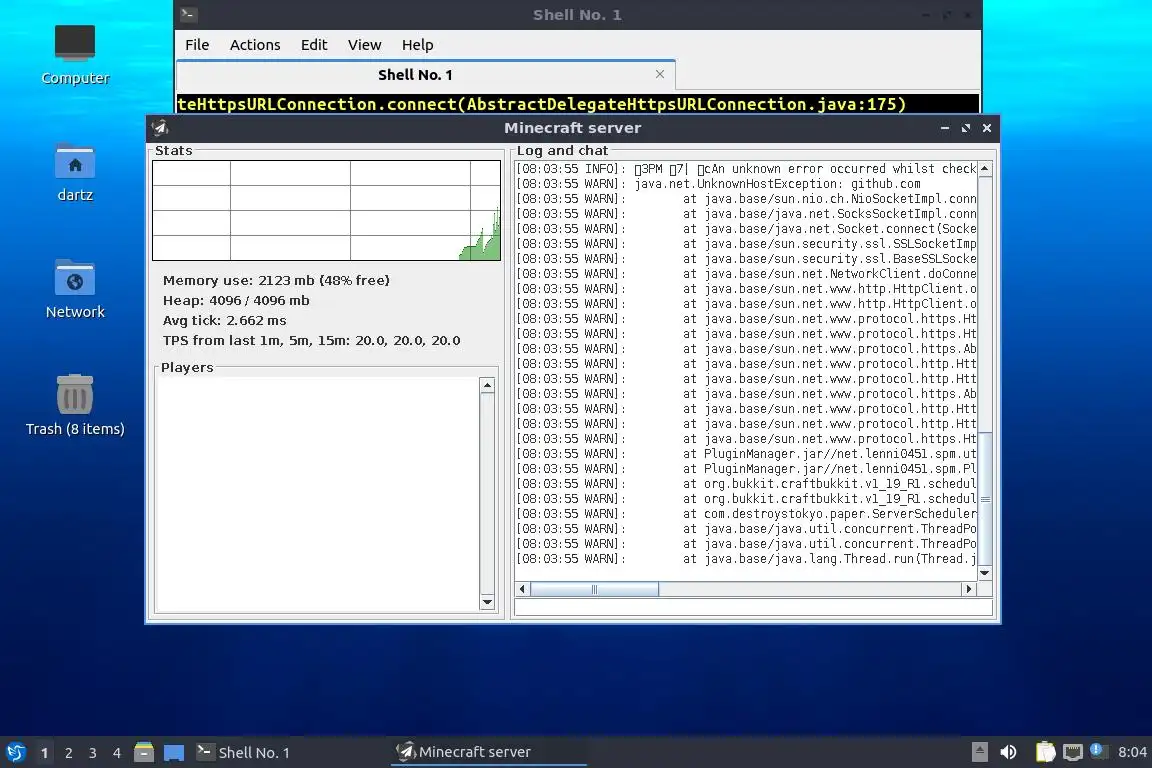1152x768 pixels.
Task: Click Players list scroll down arrow
Action: click(487, 602)
